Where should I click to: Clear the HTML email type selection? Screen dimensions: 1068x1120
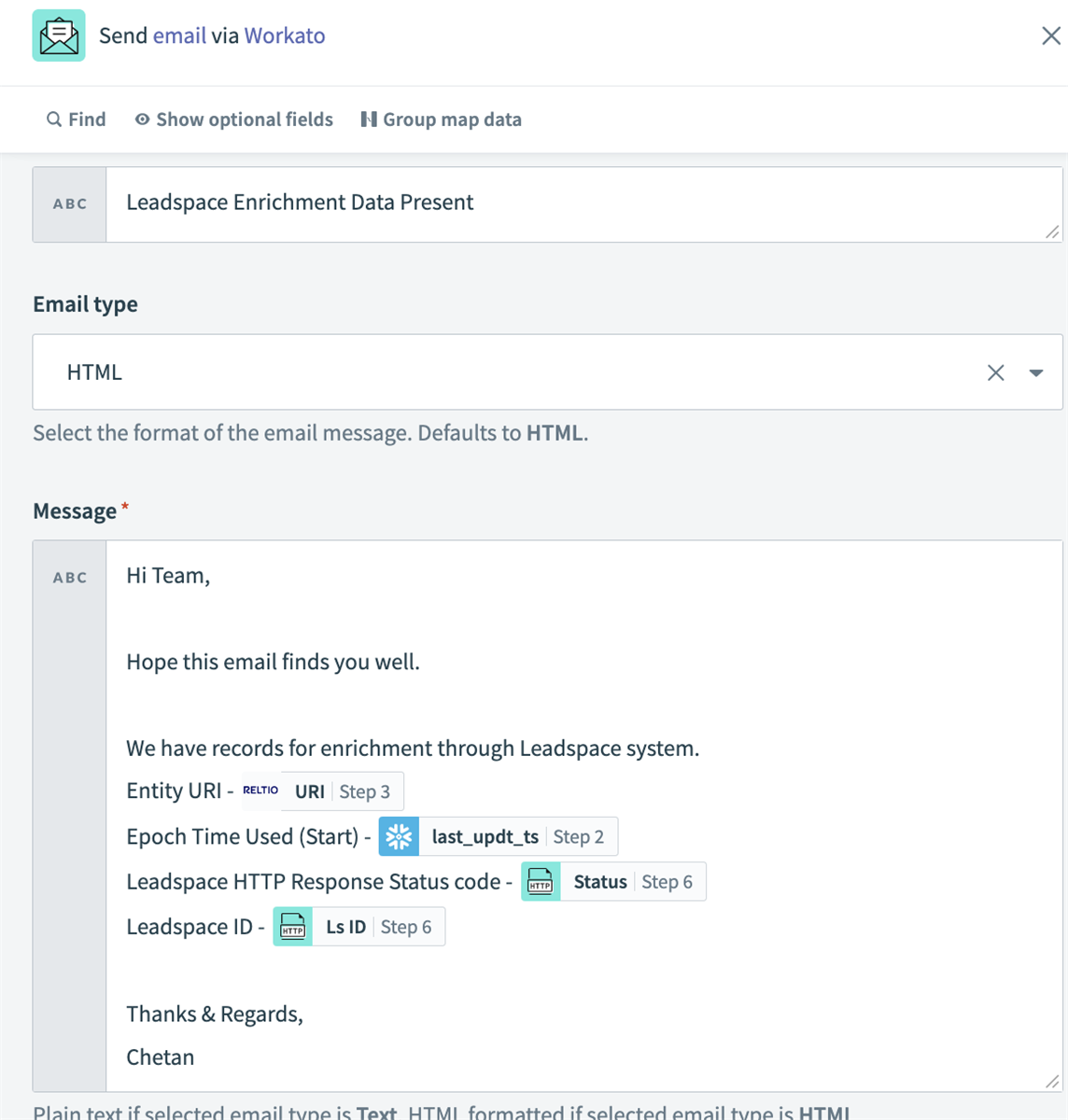click(995, 371)
